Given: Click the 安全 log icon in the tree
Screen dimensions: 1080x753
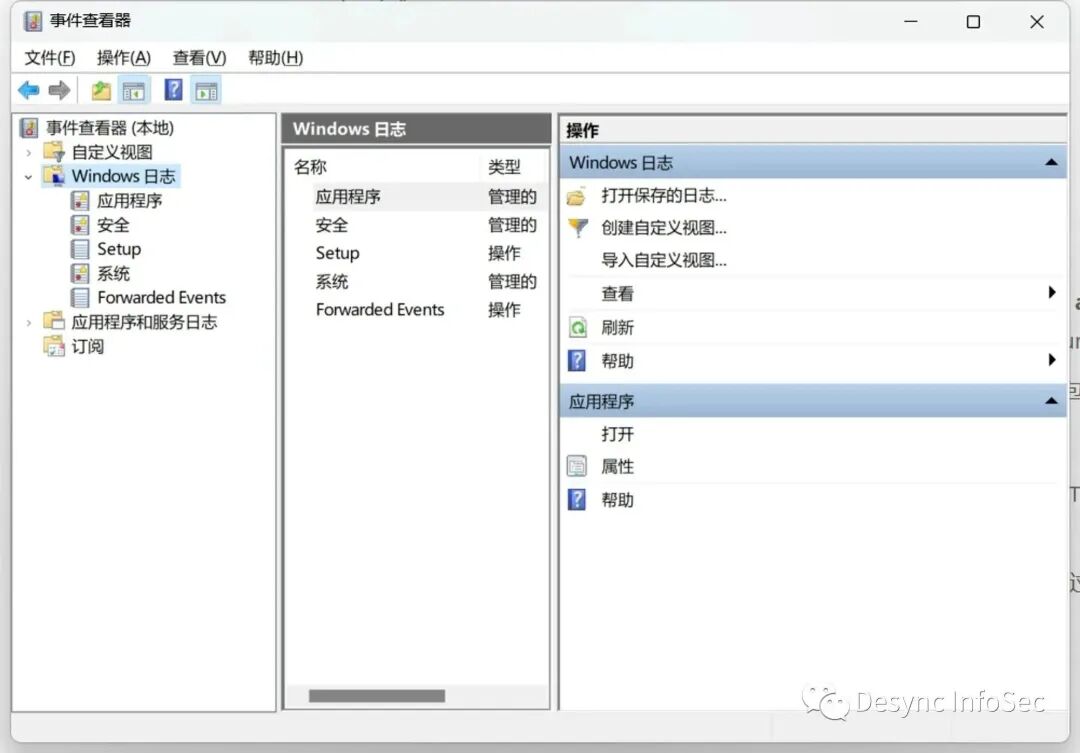Looking at the screenshot, I should 80,225.
